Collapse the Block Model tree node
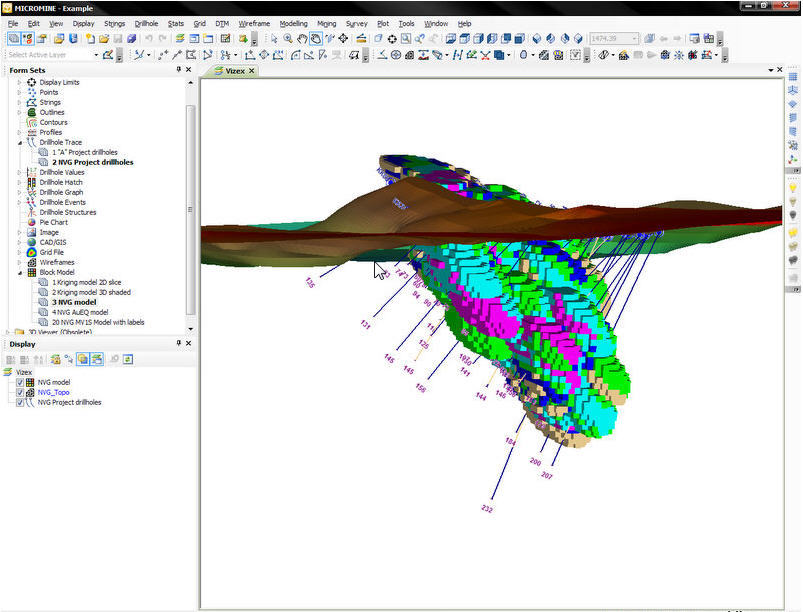The width and height of the screenshot is (803, 612). (19, 272)
